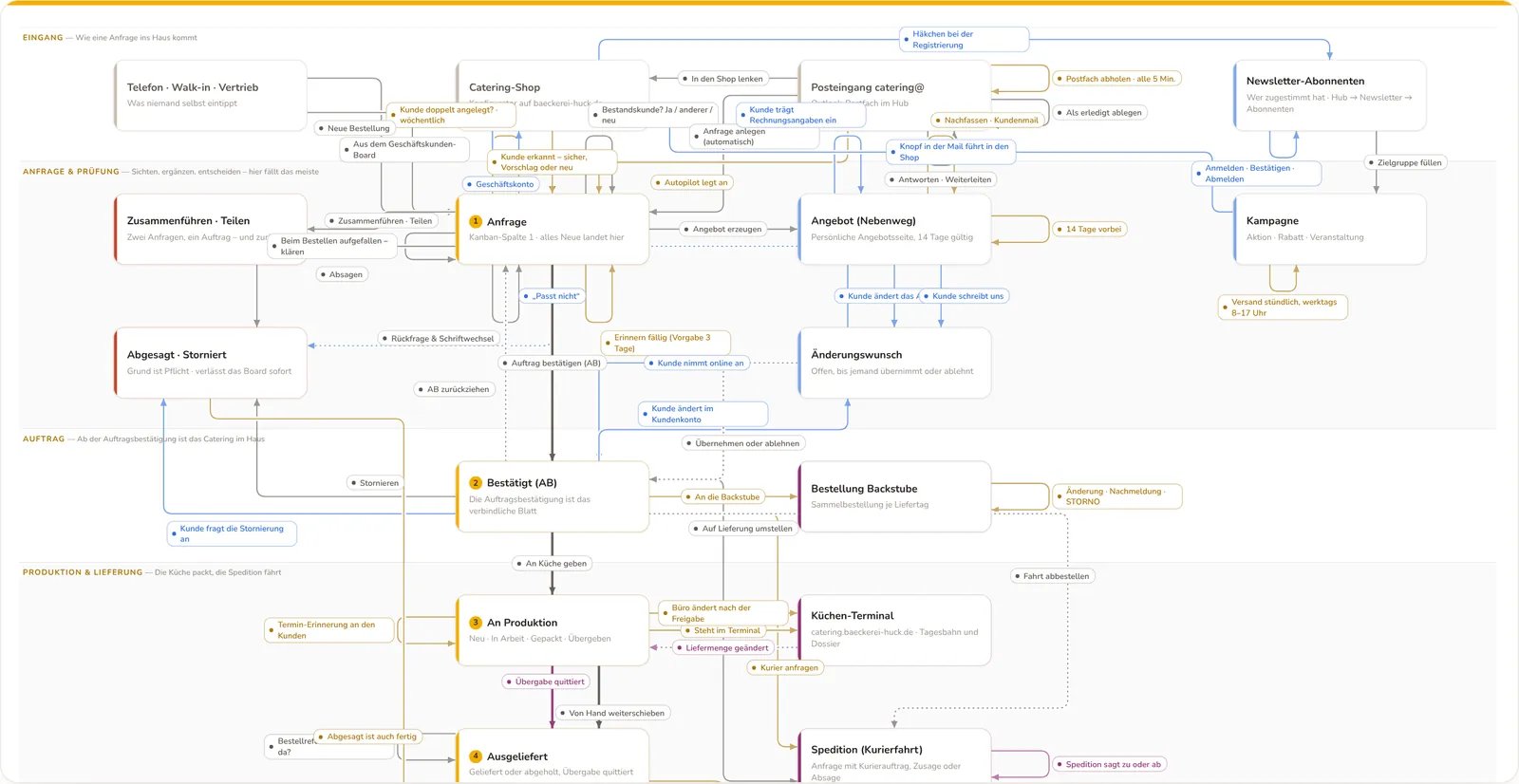Click the "AB zurückziehen" edge label
1519x784 pixels.
click(455, 389)
